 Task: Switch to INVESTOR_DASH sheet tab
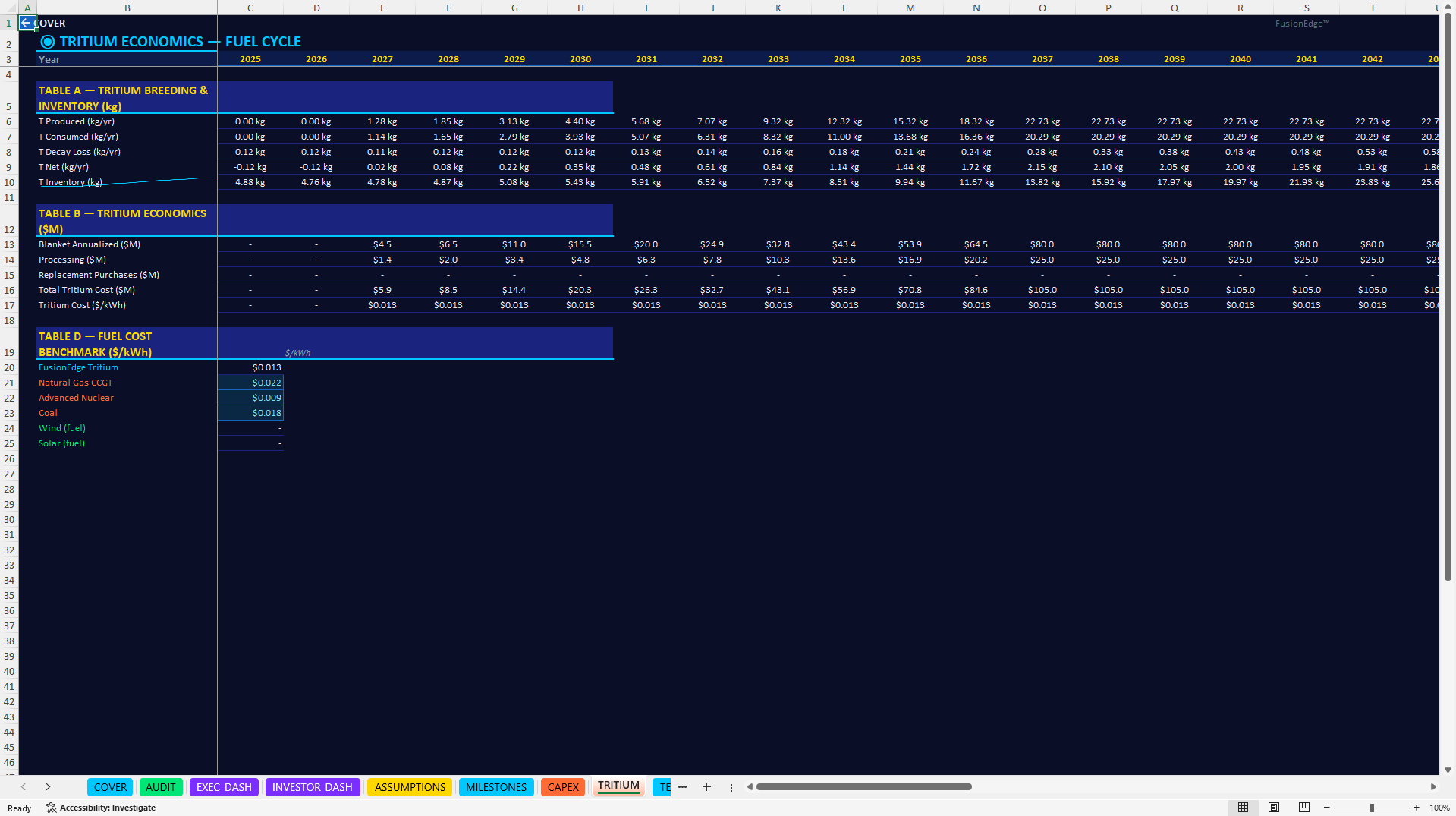(x=312, y=787)
